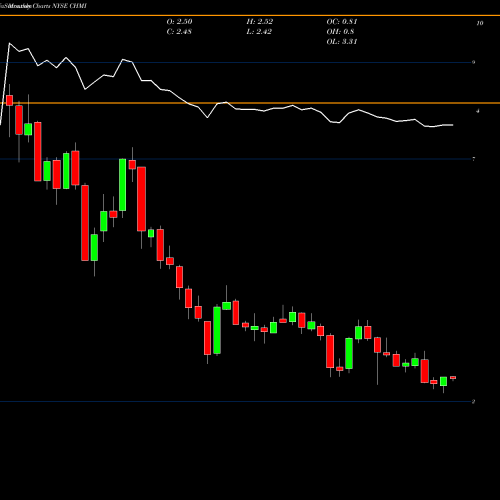
Task: Click the price axis label 7
Action: [473, 159]
